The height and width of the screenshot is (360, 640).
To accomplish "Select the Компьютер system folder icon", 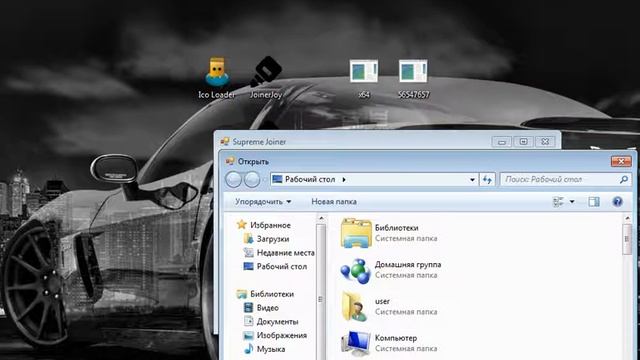I will pyautogui.click(x=356, y=344).
